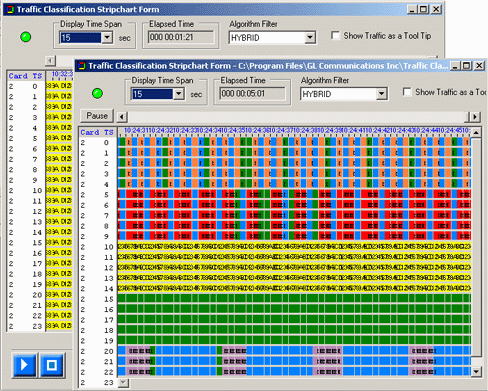The image size is (488, 391).
Task: Select the TS 23 row in the front window
Action: click(x=98, y=383)
